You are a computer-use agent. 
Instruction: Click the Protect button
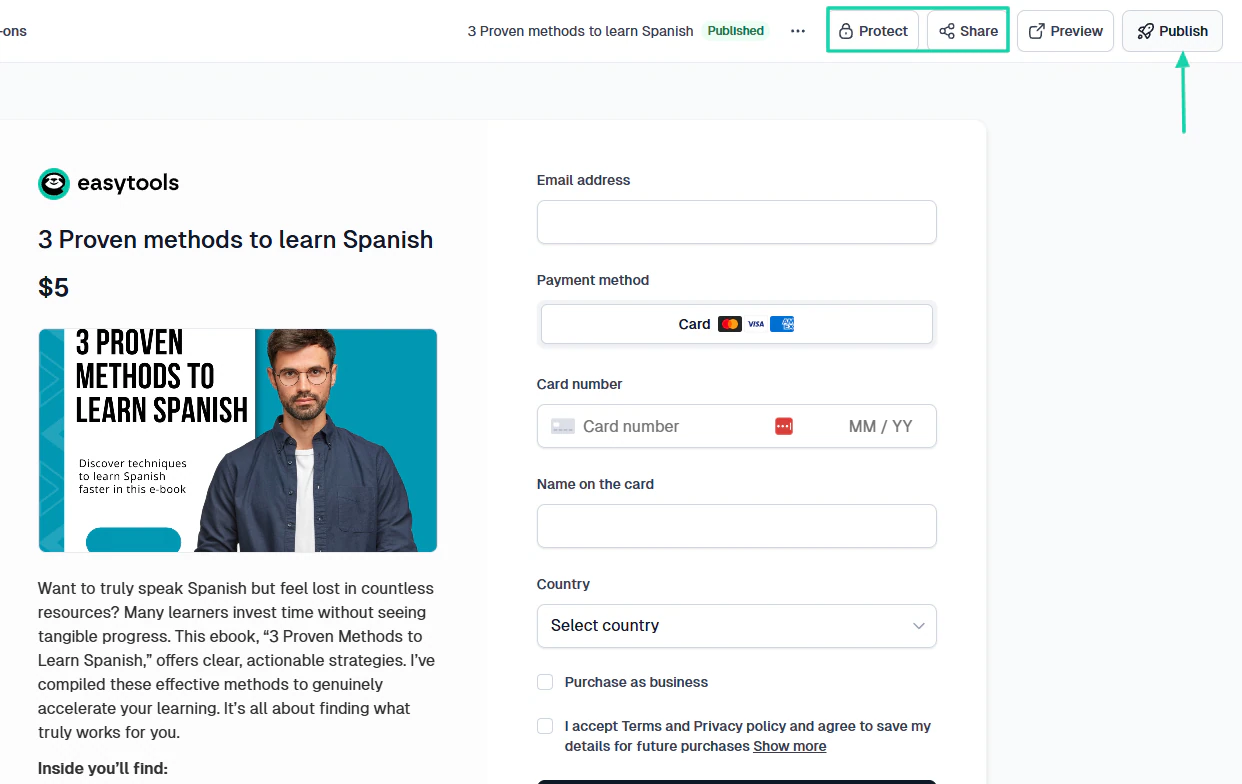(x=873, y=31)
